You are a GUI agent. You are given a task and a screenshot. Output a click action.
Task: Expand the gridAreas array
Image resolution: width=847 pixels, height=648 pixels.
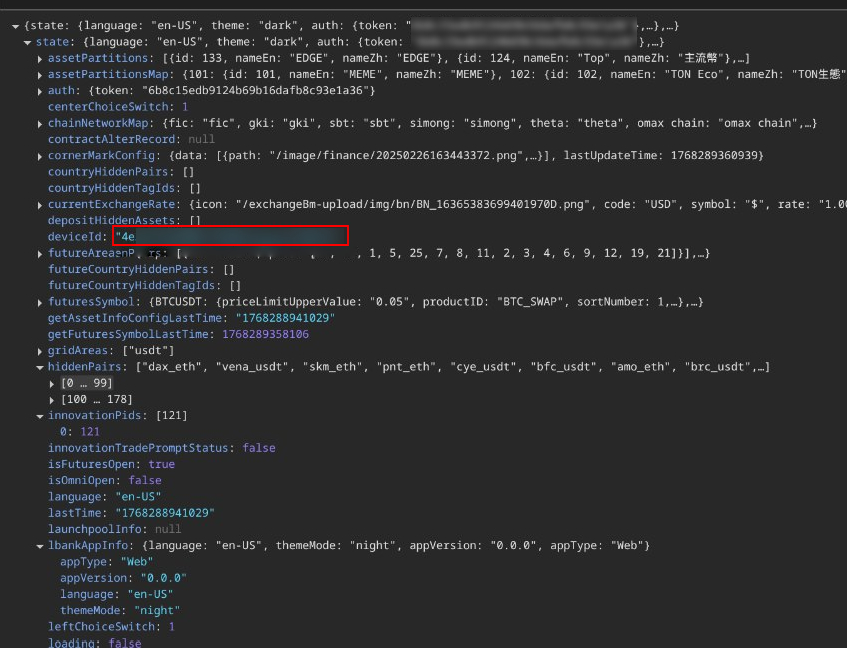click(40, 351)
